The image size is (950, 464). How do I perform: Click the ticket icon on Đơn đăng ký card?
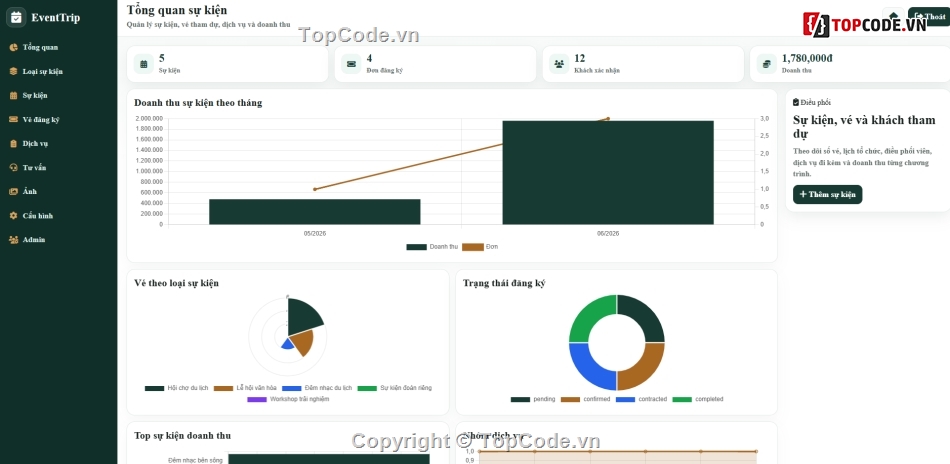pos(351,64)
